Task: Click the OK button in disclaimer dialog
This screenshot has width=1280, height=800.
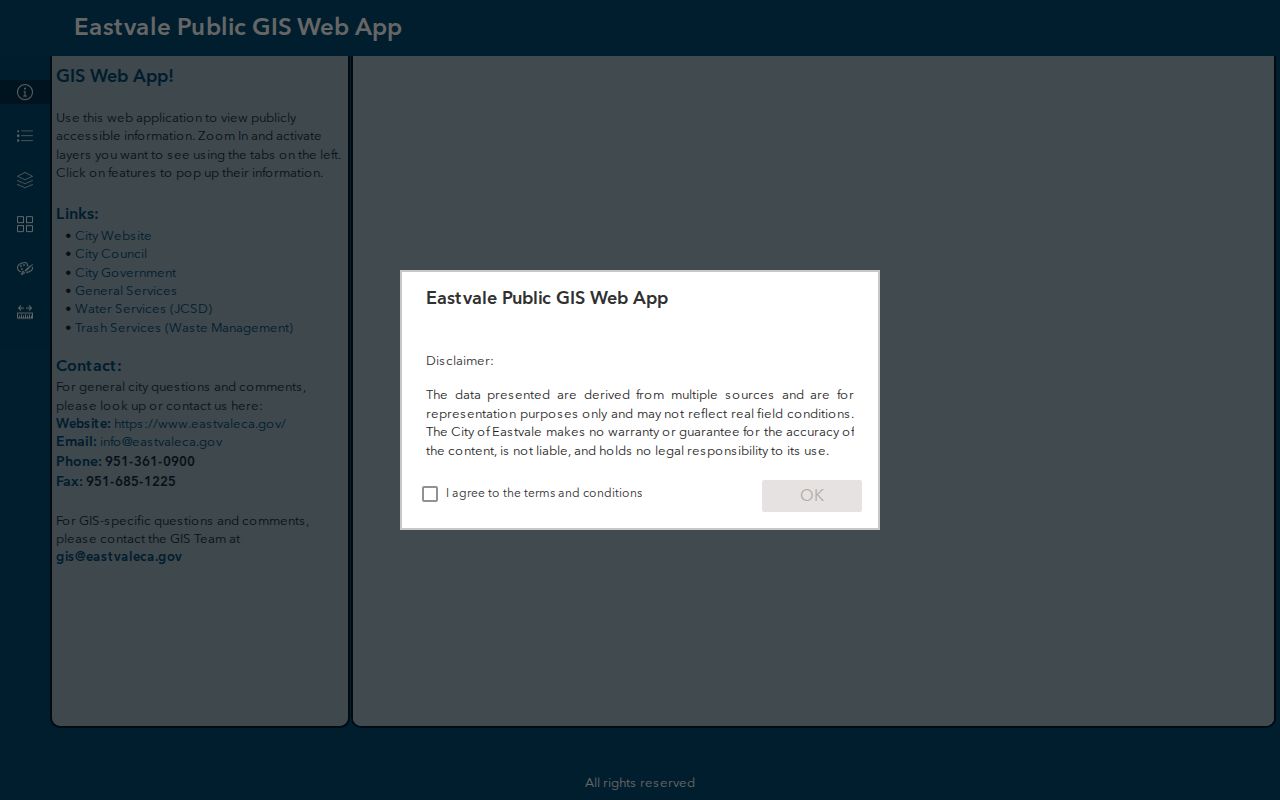Action: pyautogui.click(x=812, y=496)
